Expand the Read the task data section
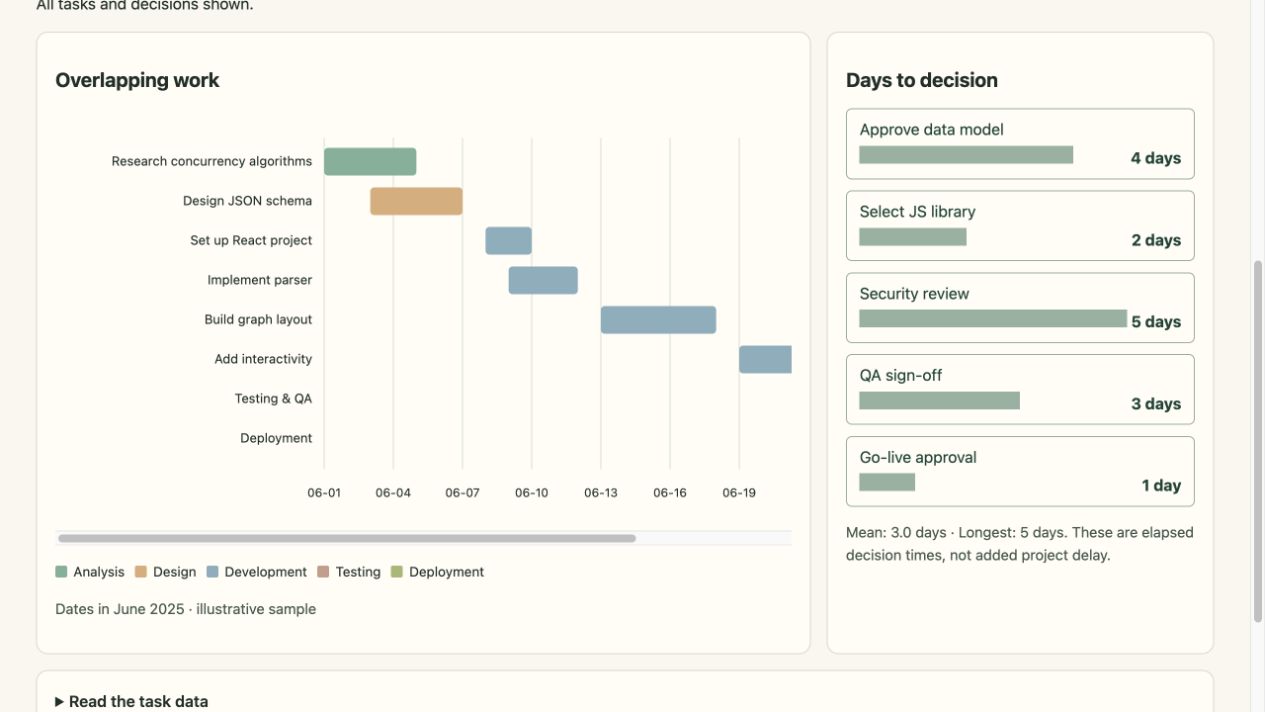 click(132, 701)
